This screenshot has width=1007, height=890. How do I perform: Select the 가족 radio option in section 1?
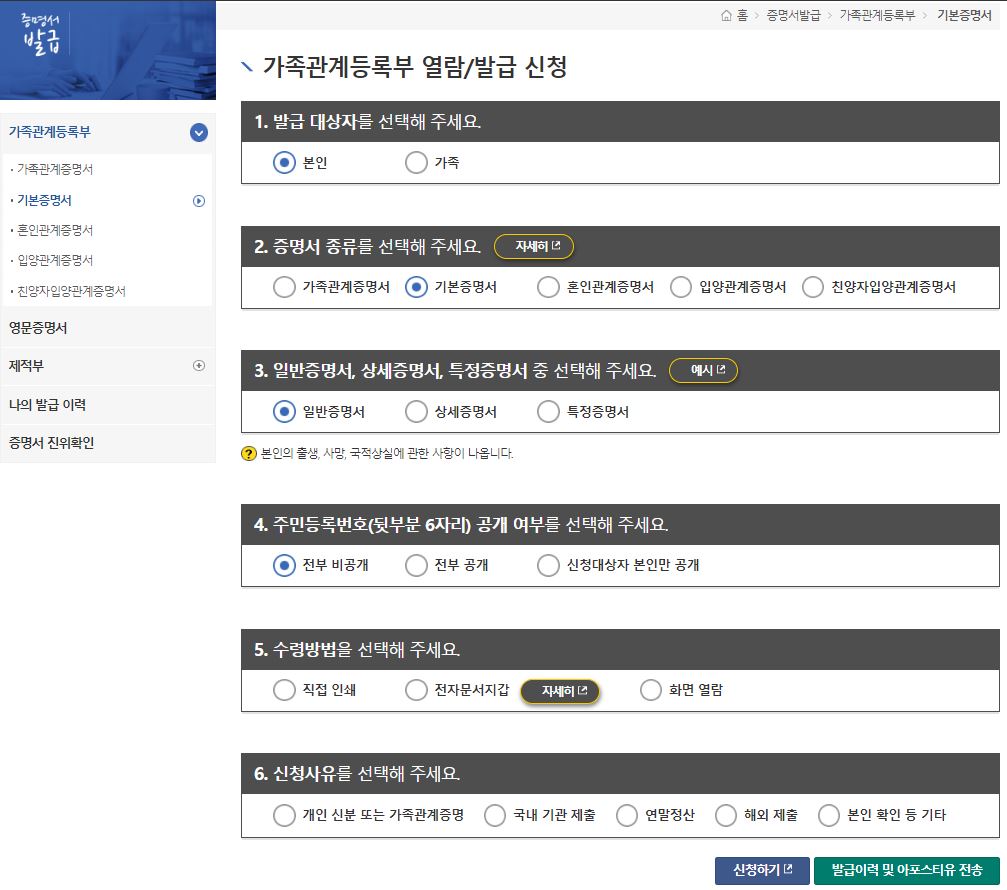[x=416, y=163]
